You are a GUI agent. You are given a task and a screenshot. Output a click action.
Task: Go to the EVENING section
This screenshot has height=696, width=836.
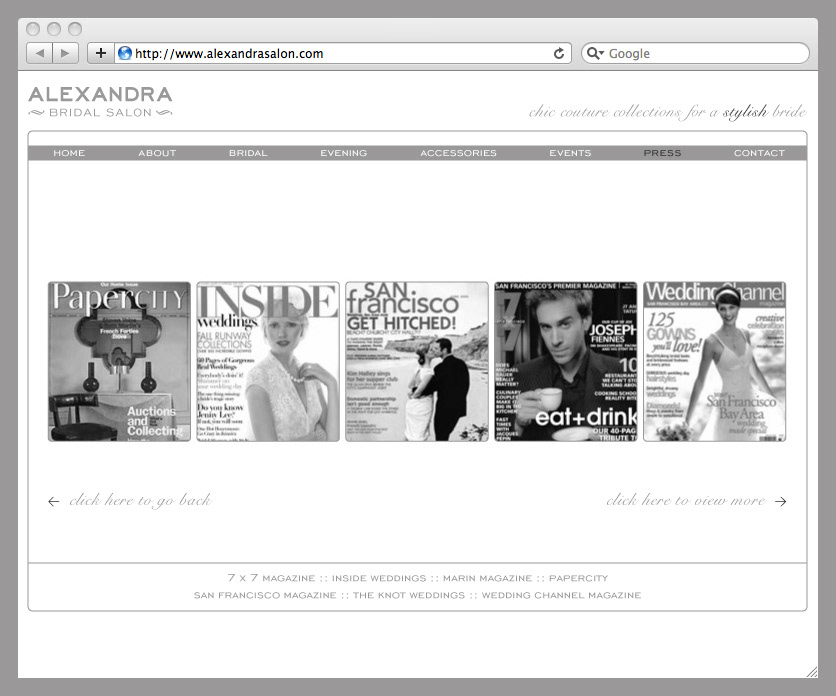[343, 153]
